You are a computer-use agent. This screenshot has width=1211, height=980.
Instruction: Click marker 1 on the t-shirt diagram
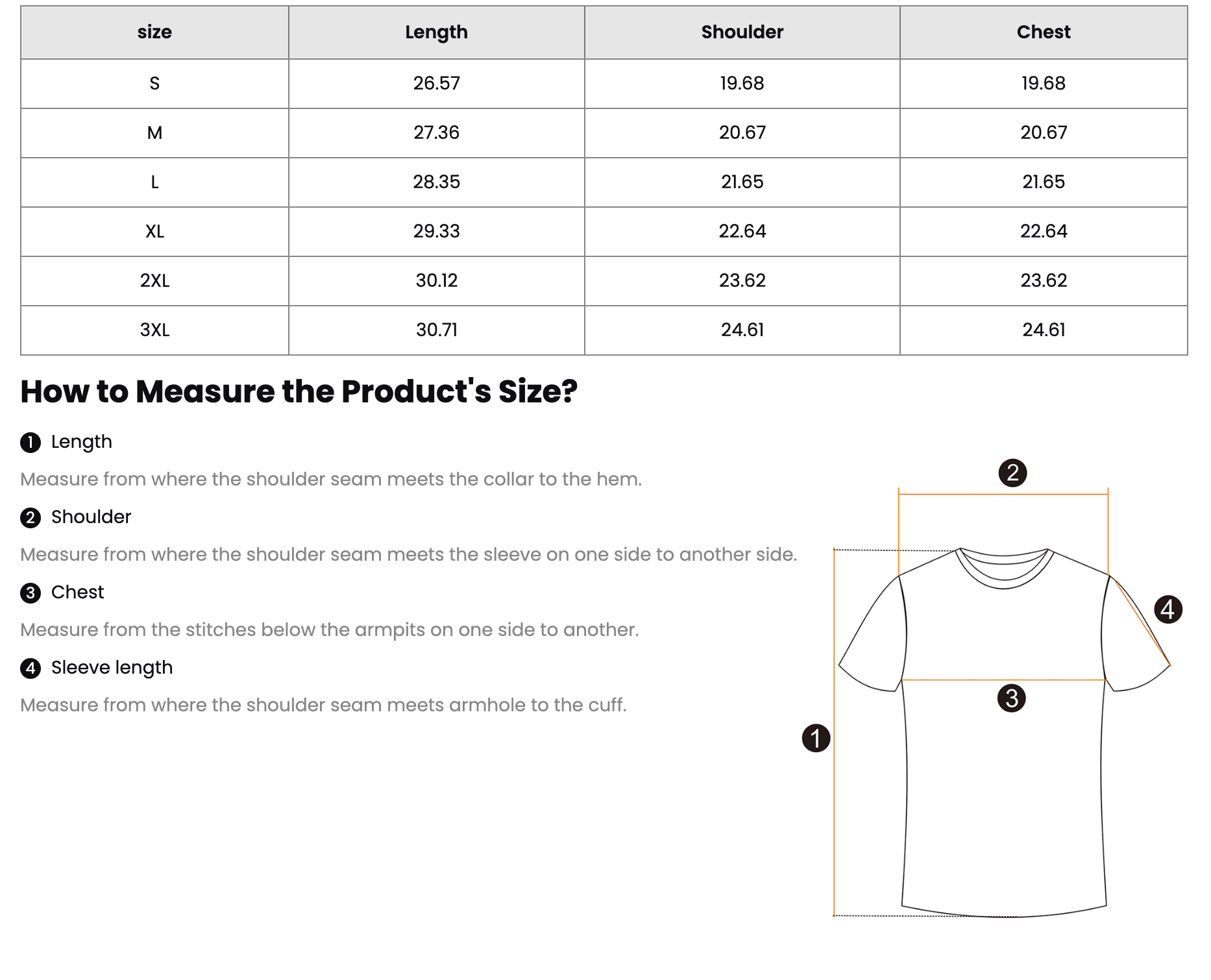coord(816,738)
